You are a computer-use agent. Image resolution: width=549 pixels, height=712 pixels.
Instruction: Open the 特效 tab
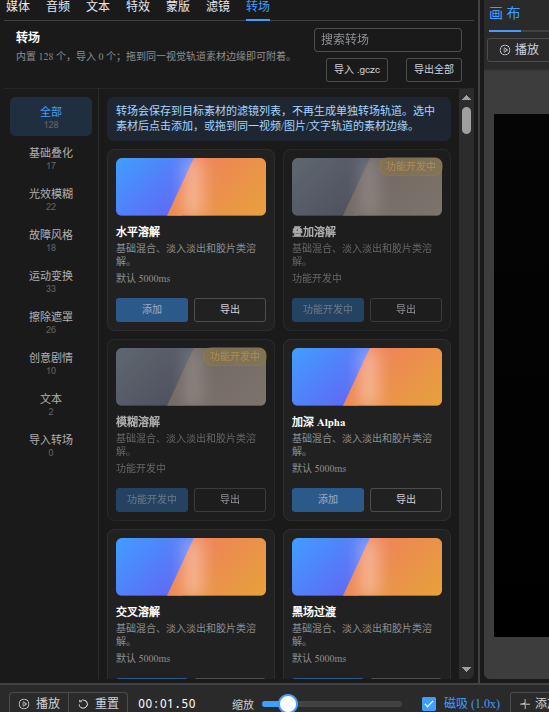click(138, 7)
